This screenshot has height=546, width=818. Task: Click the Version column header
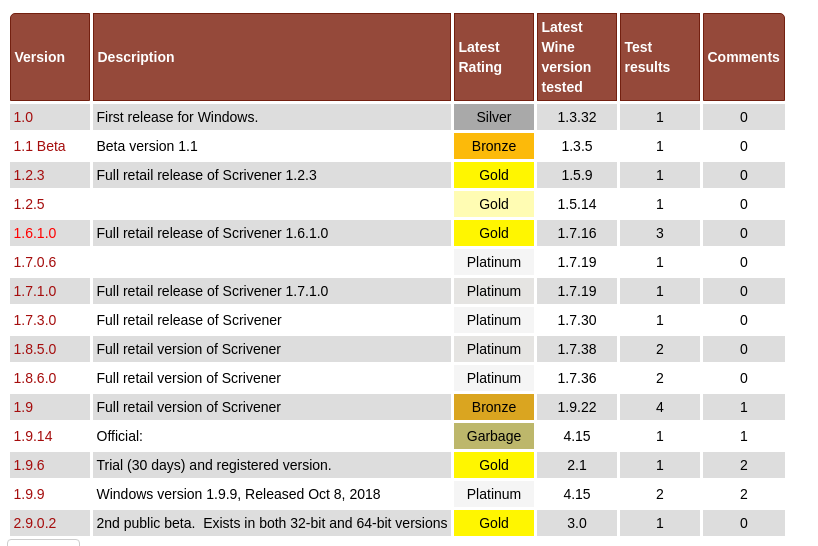click(50, 57)
